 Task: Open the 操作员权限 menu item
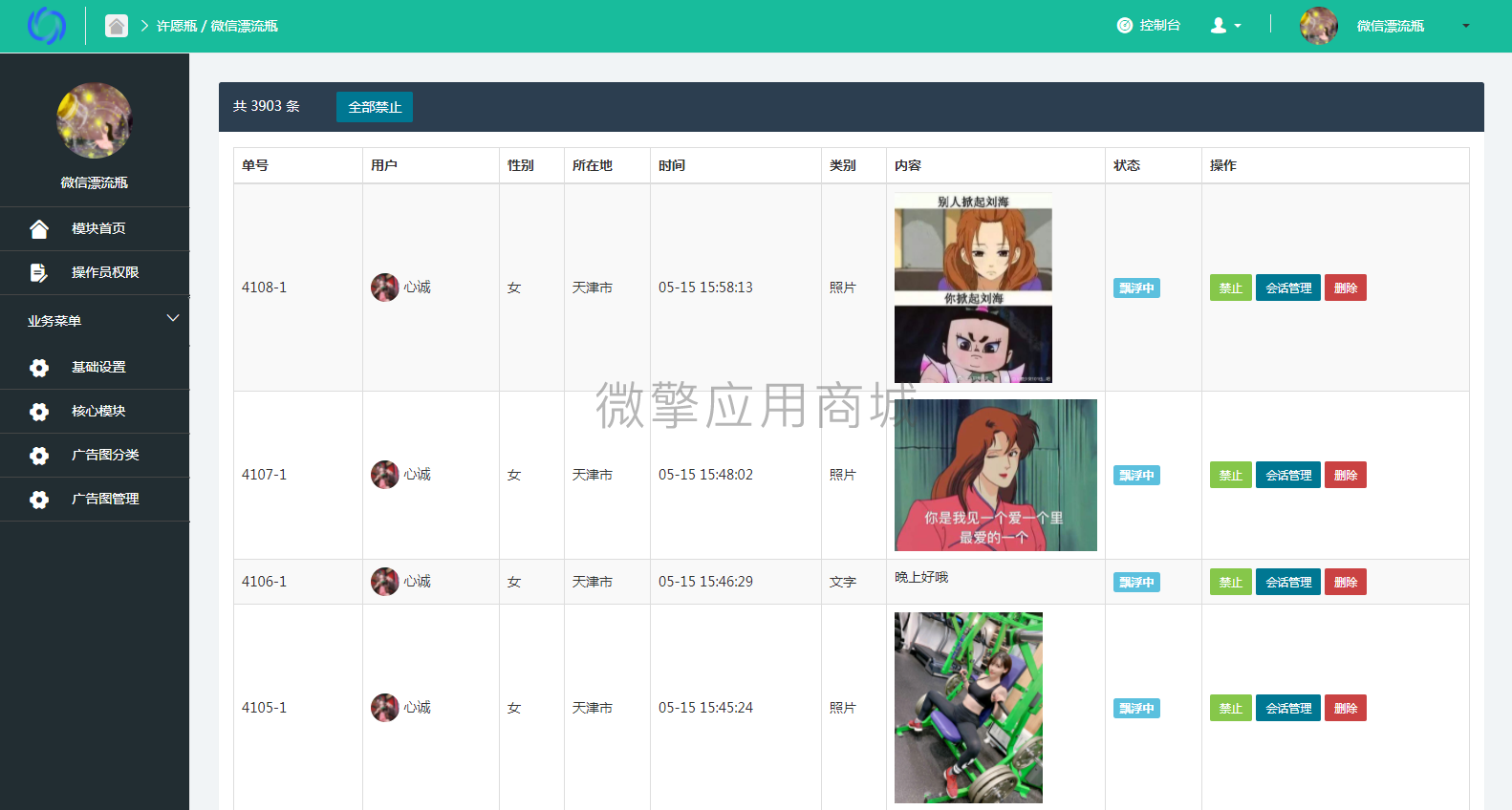[95, 272]
